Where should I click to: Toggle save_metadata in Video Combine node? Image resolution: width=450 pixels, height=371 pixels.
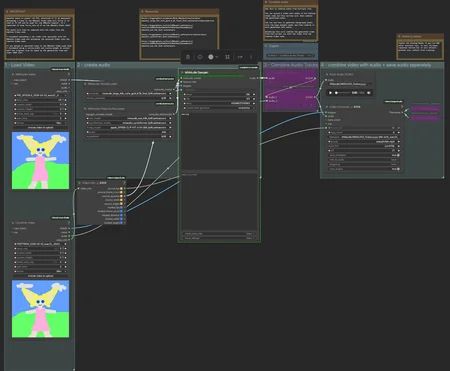[x=364, y=155]
